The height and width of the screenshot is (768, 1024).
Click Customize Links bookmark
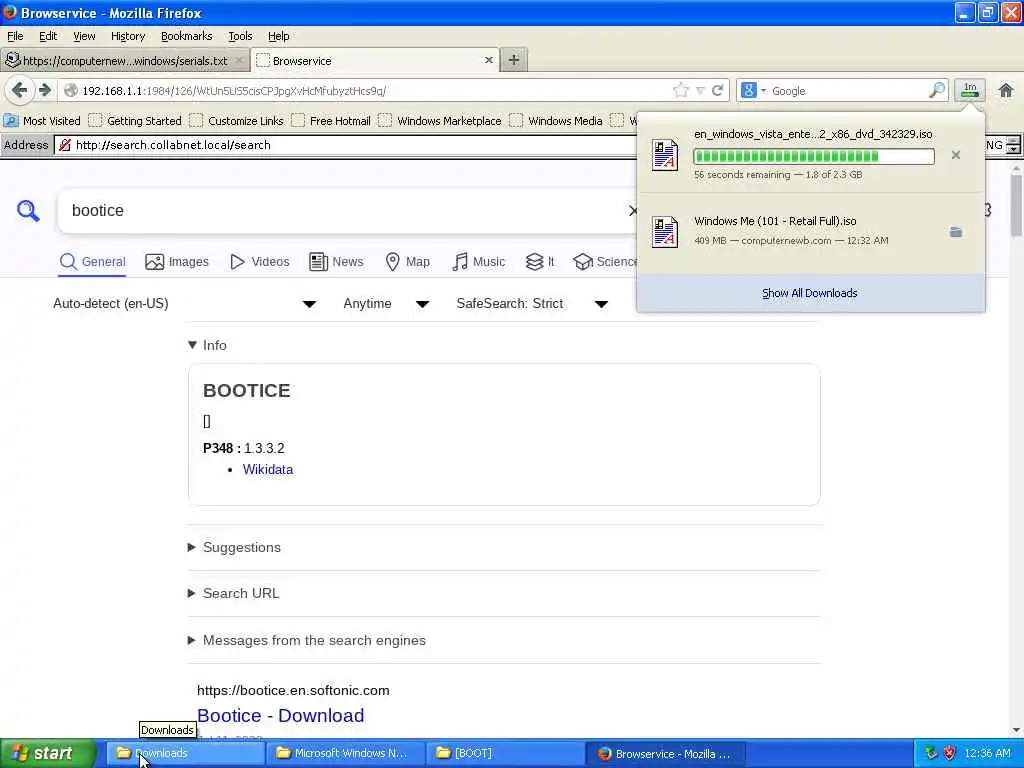click(236, 121)
